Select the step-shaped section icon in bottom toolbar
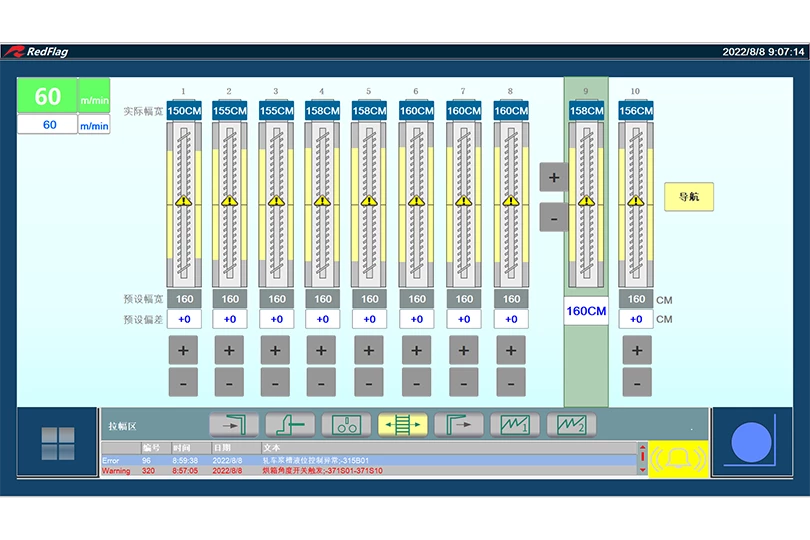The width and height of the screenshot is (810, 540). [290, 425]
